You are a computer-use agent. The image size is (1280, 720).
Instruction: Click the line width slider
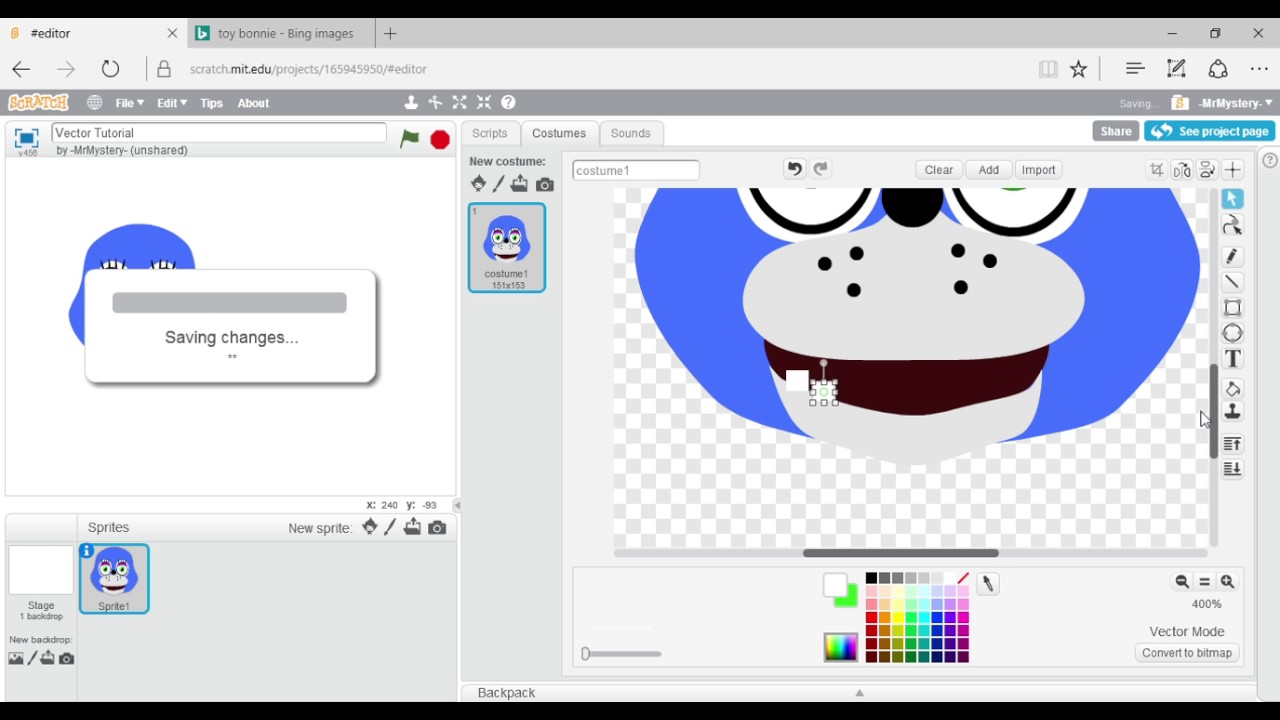(621, 654)
